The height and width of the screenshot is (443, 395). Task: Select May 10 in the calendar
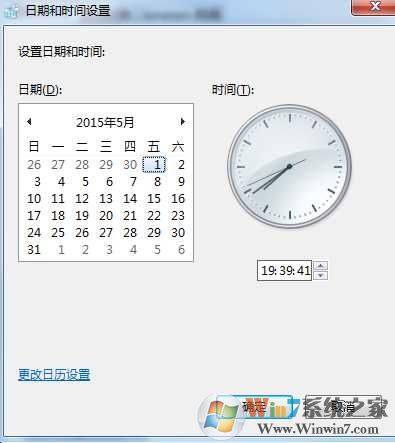tap(34, 199)
